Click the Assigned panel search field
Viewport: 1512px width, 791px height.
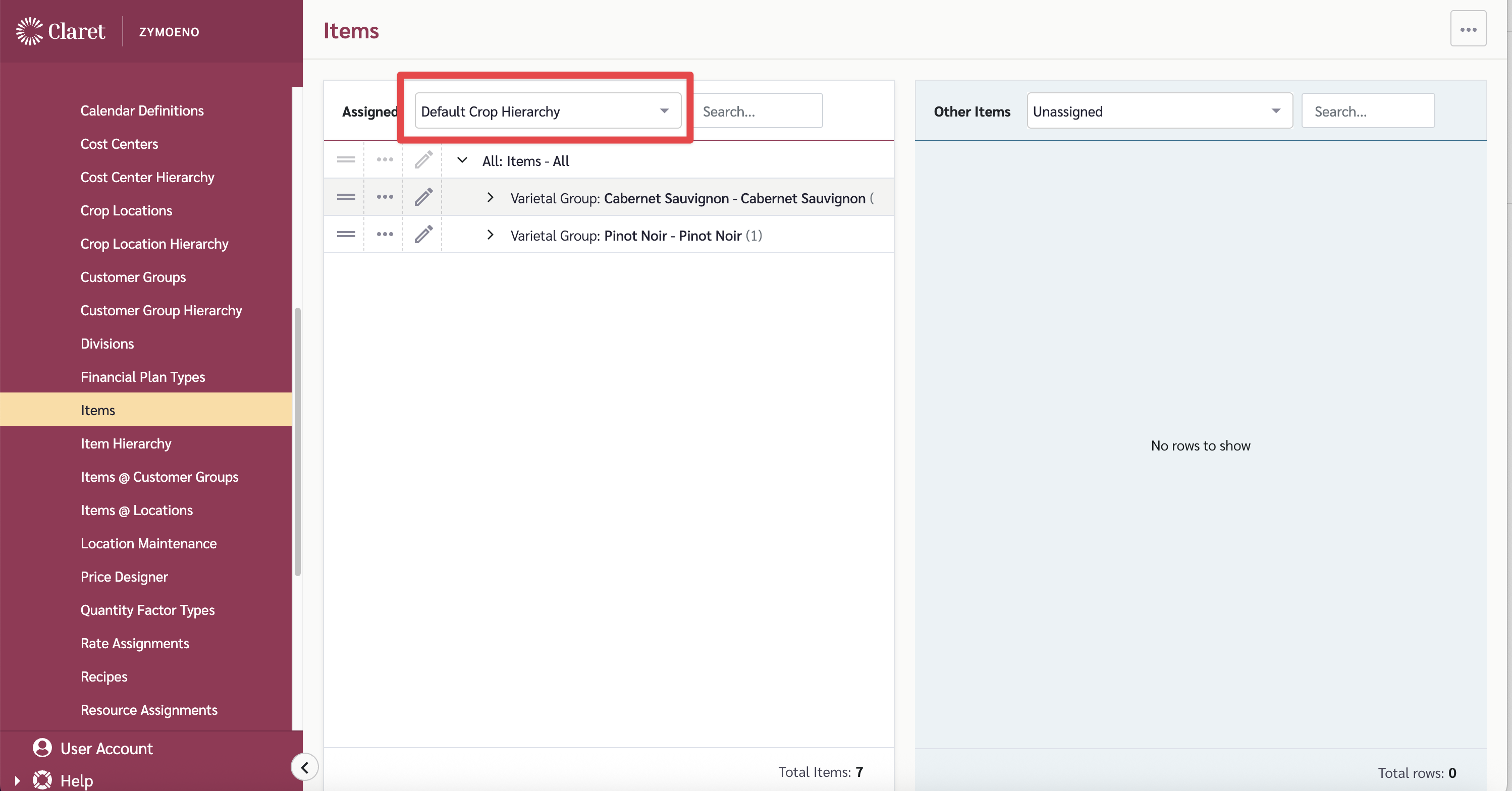click(x=759, y=111)
